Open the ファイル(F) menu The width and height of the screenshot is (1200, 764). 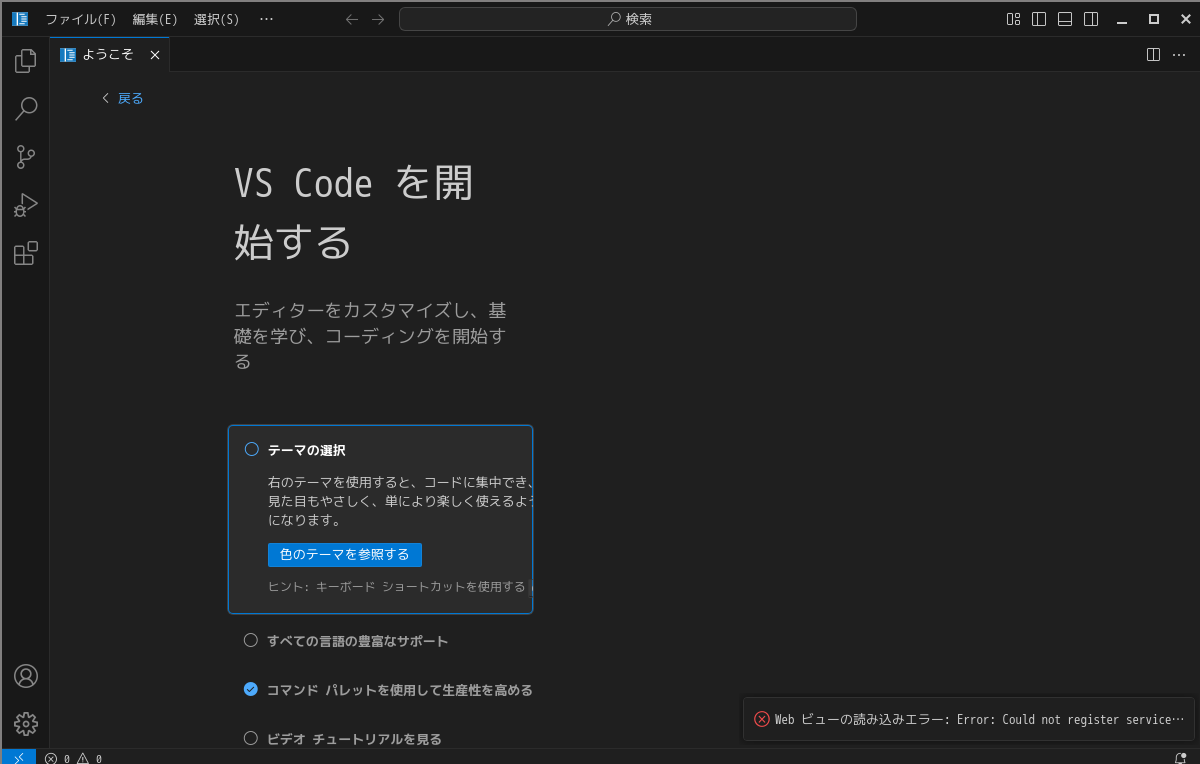pos(81,19)
